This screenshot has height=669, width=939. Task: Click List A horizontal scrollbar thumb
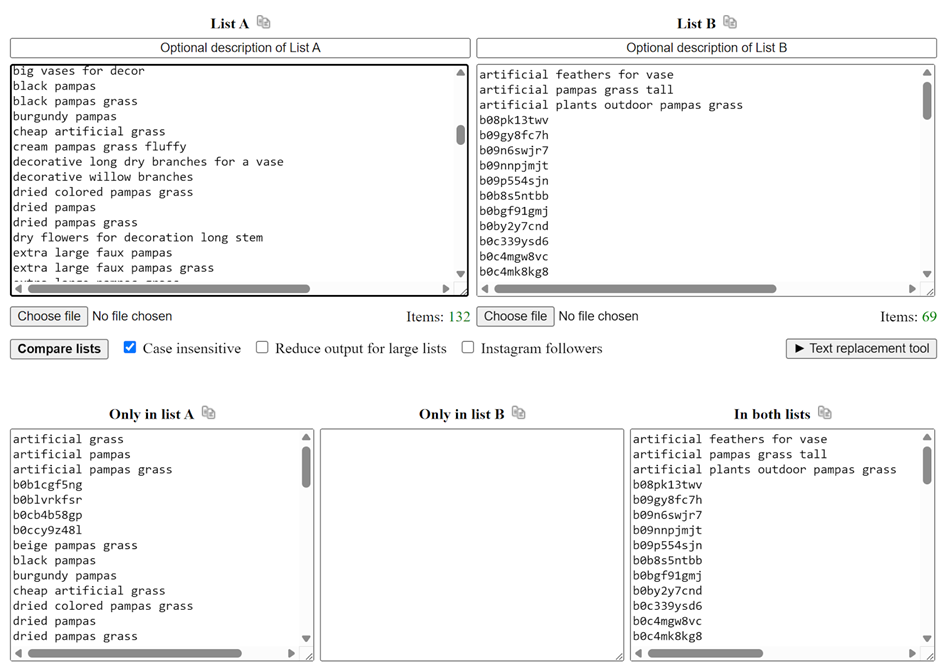pyautogui.click(x=169, y=289)
